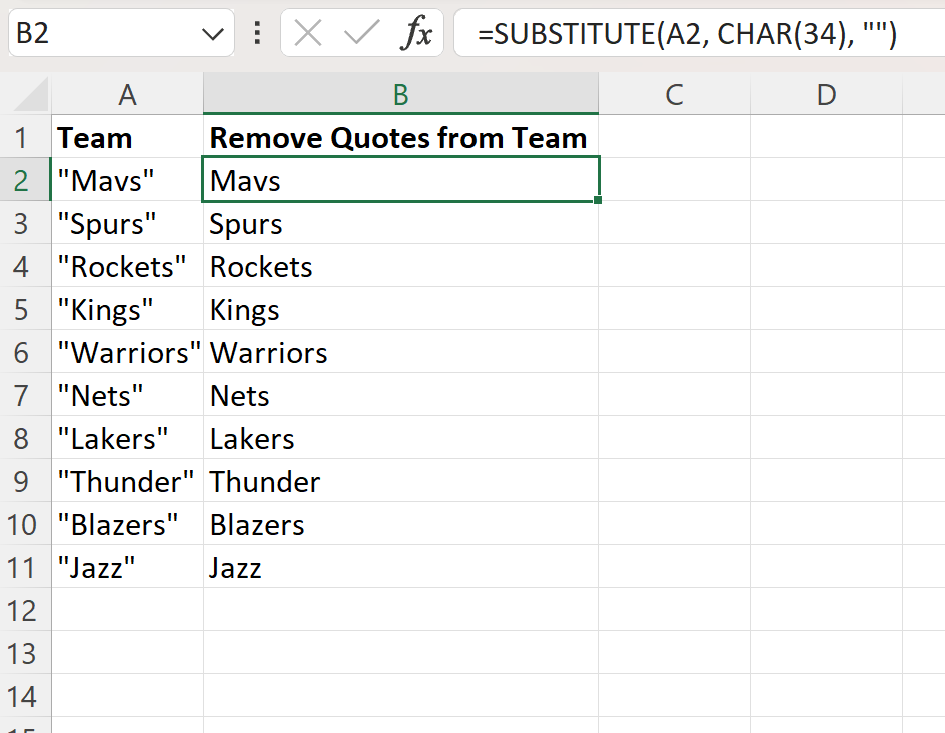The image size is (945, 733).
Task: Click the Name Box showing B2
Action: pyautogui.click(x=121, y=33)
